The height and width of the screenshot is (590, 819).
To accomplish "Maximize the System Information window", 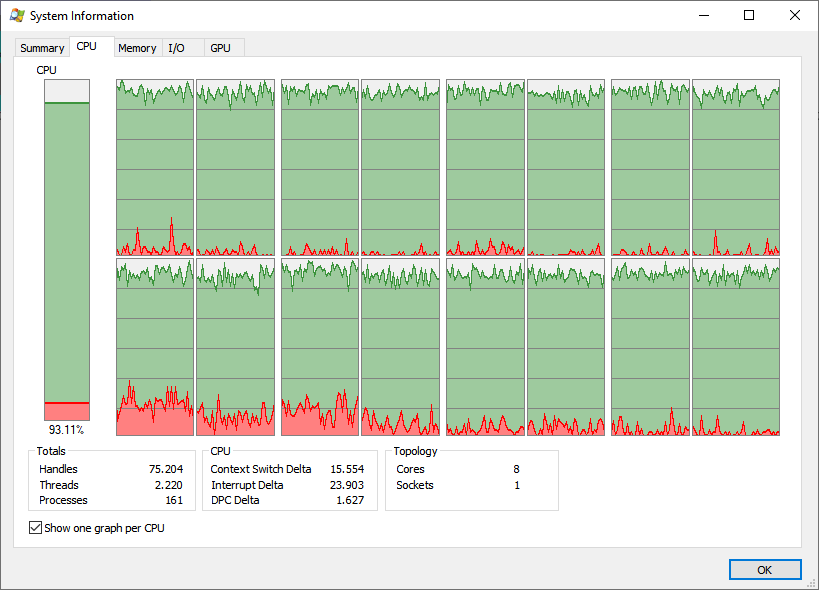I will [x=749, y=15].
